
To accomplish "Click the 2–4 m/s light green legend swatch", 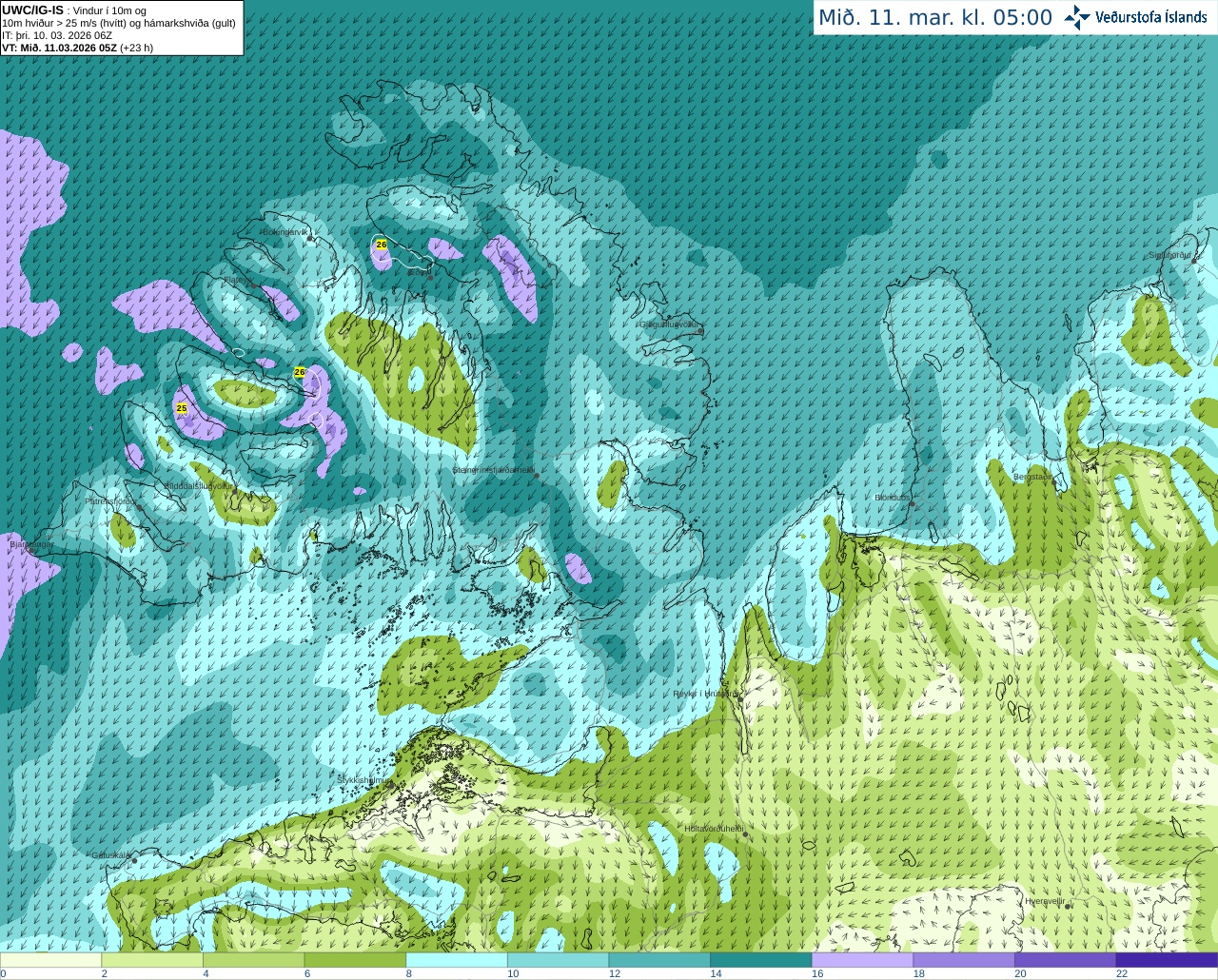I will point(152,960).
